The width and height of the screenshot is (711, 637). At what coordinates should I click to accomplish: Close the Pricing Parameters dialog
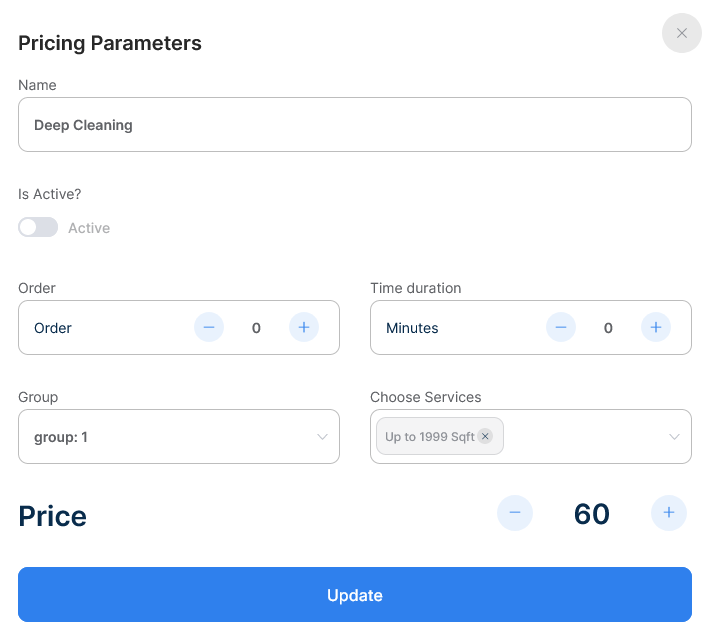(681, 33)
